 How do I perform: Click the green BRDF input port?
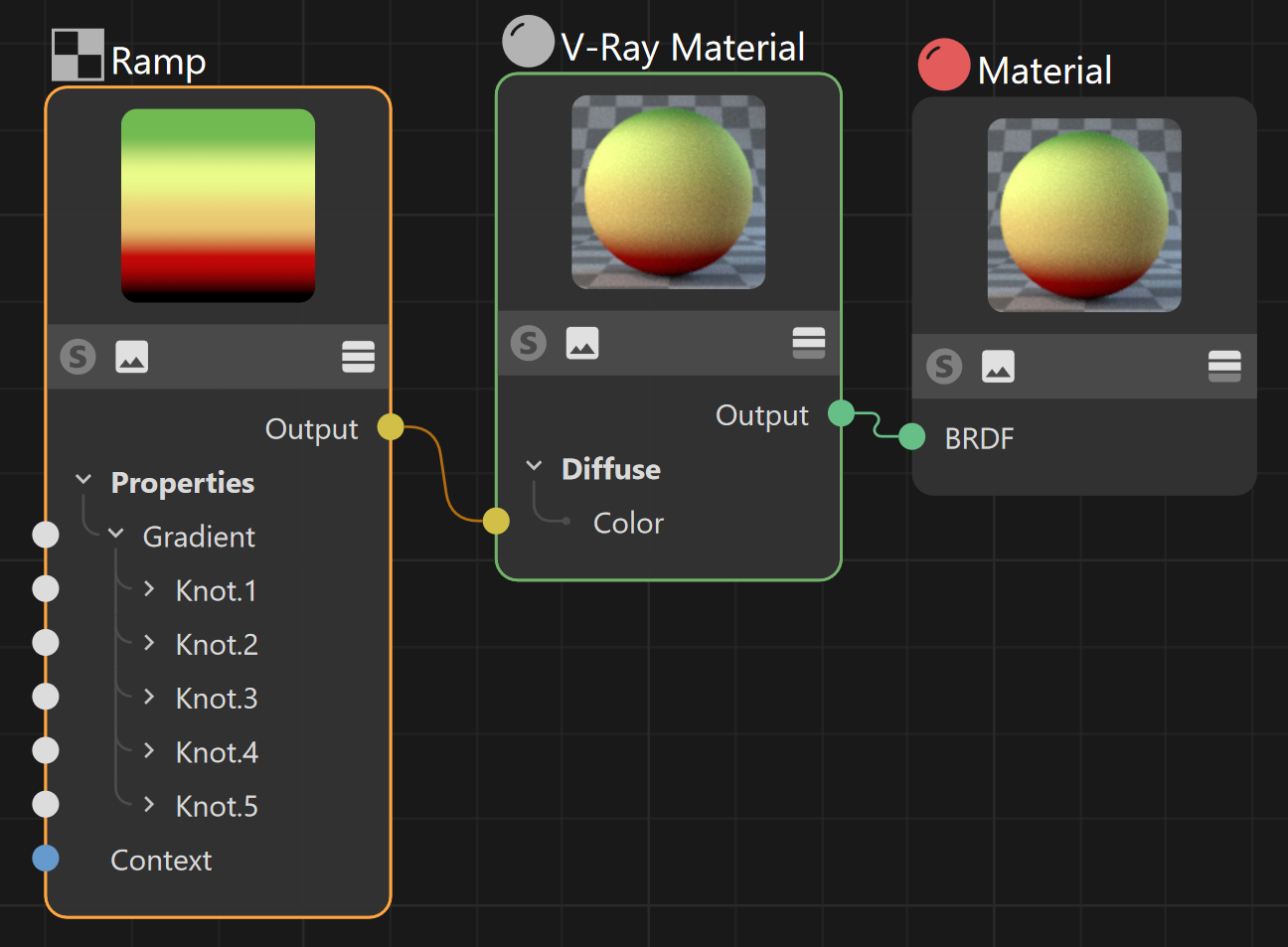(912, 436)
